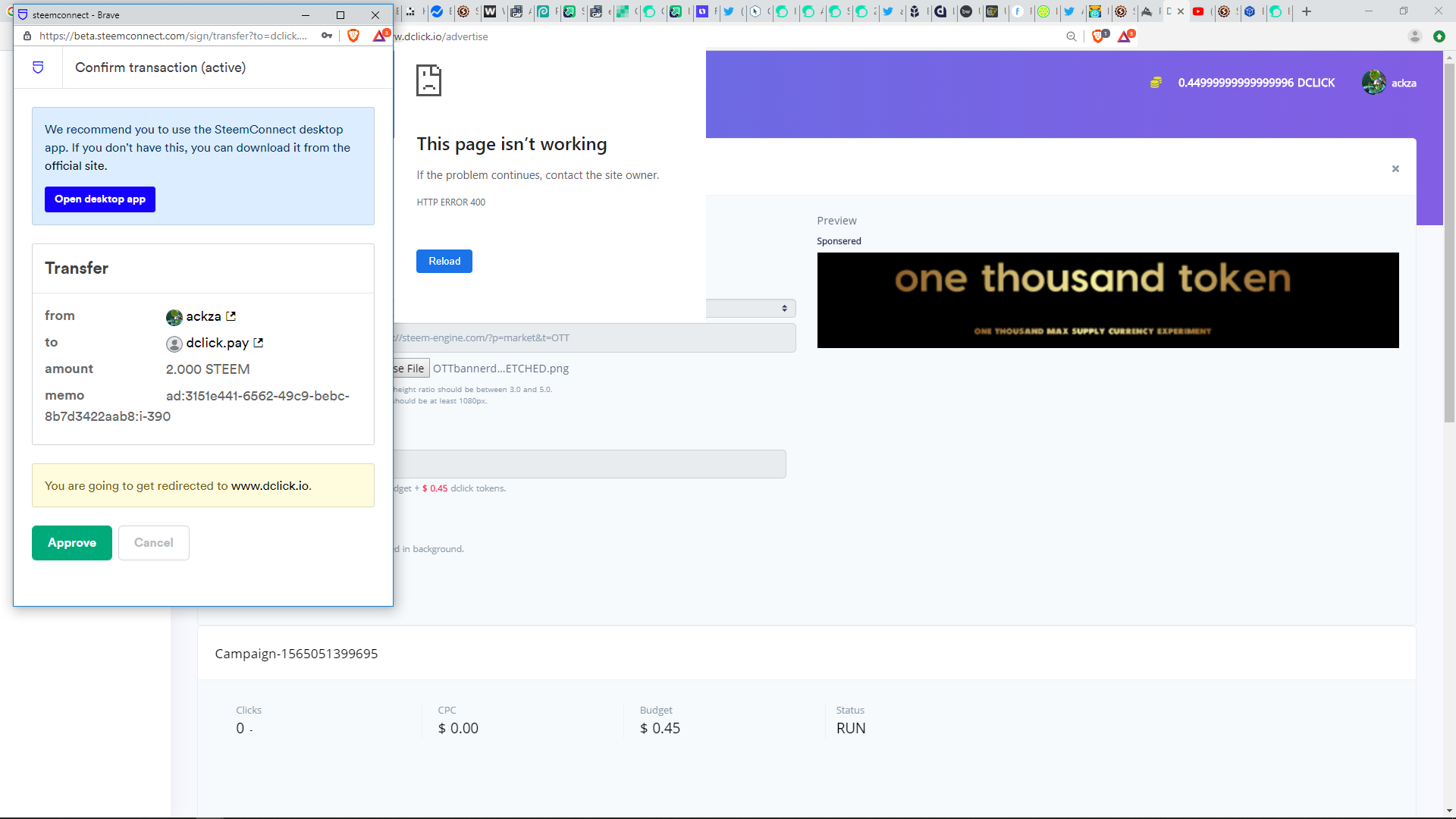Click the SteemConnect logo beside Confirm transaction

point(38,67)
